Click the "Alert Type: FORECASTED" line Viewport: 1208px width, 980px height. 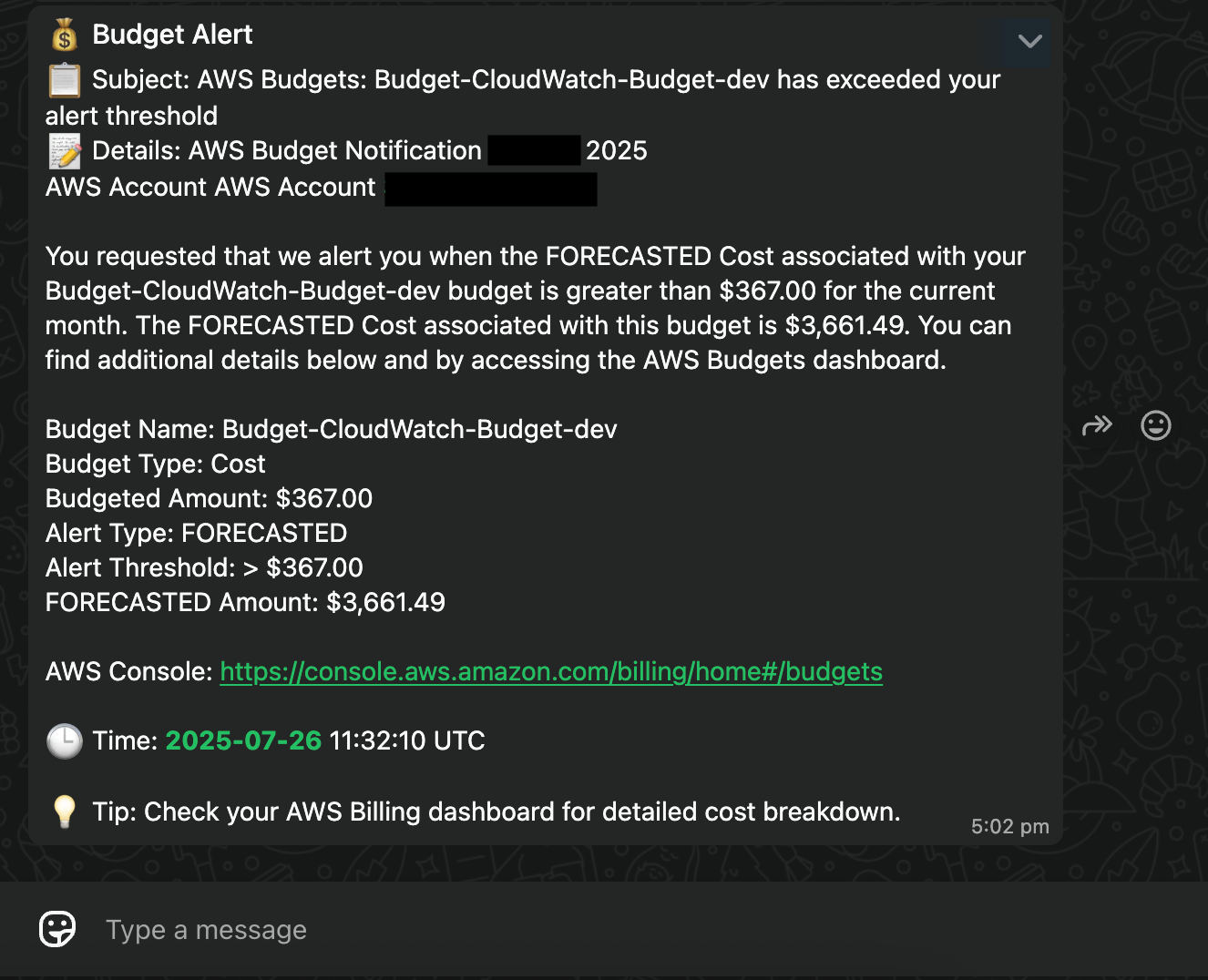[x=196, y=534]
